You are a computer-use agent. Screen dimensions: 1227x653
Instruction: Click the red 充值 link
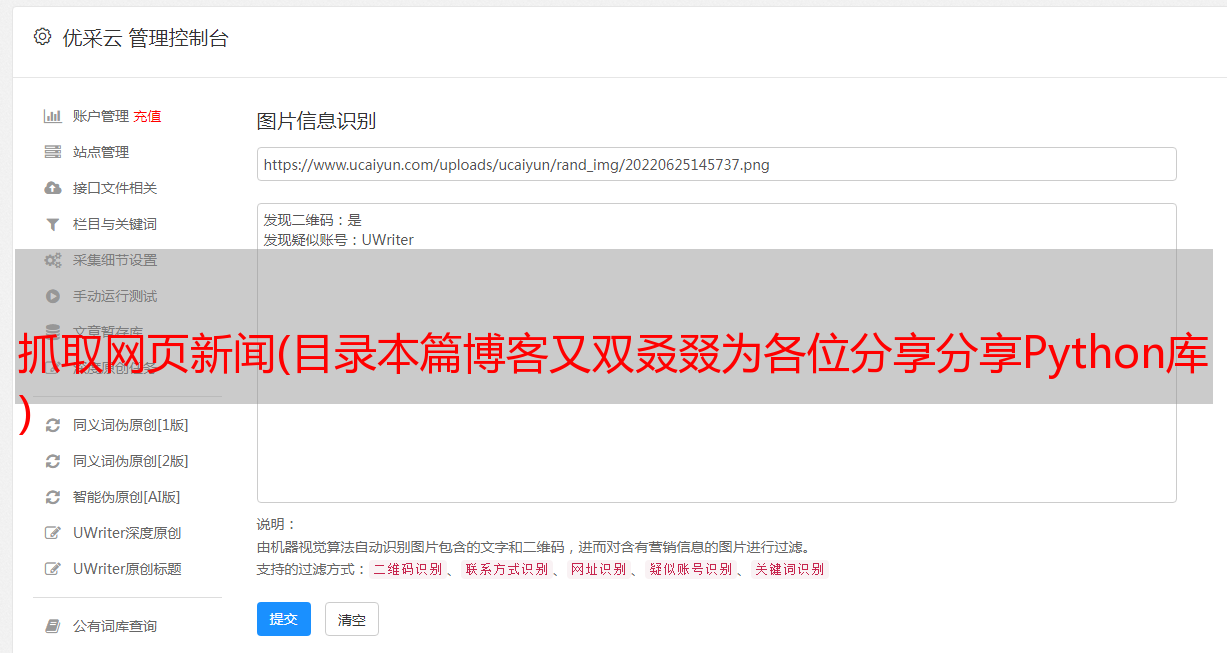pos(147,116)
